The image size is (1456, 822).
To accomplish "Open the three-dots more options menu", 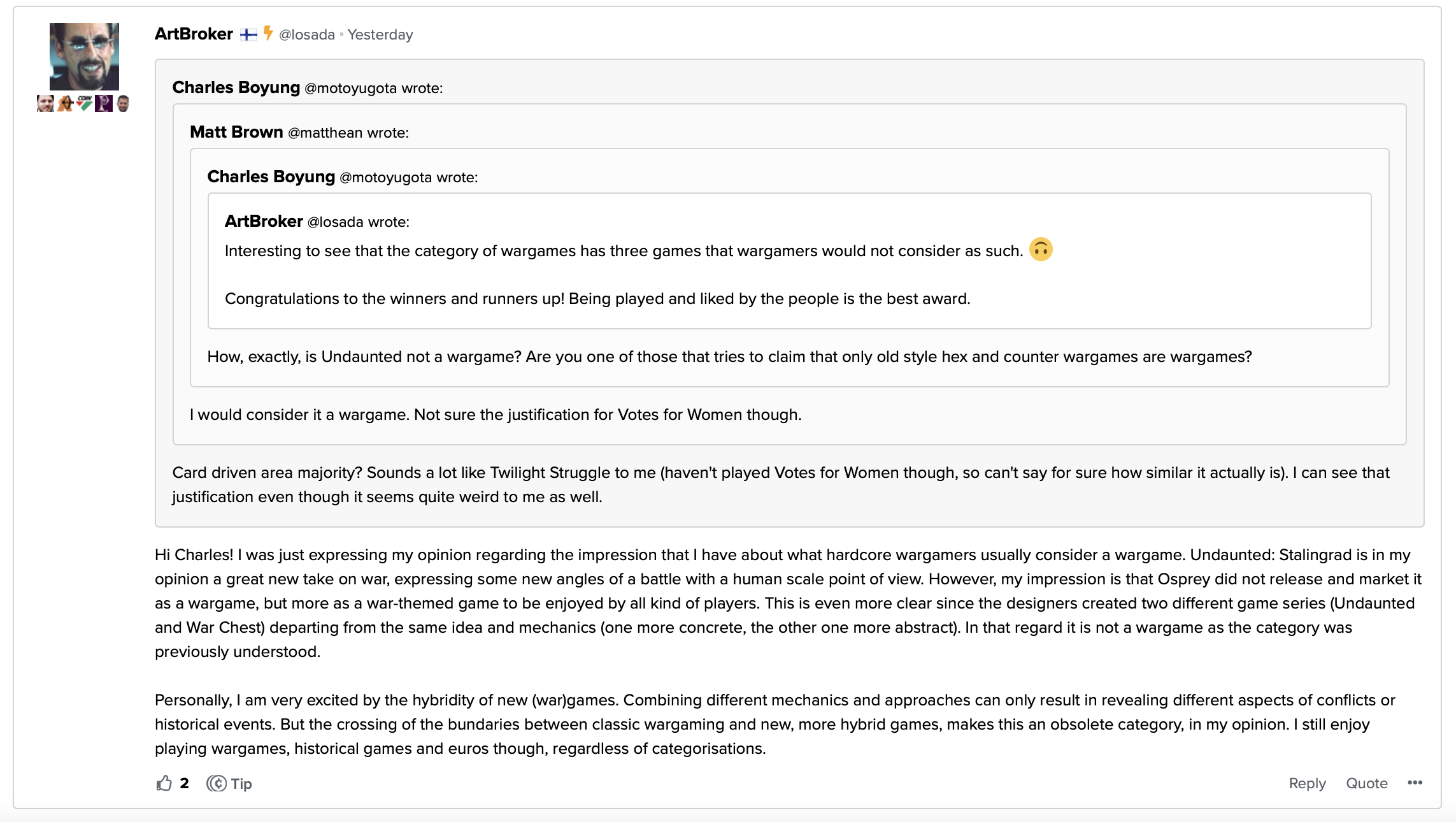I will [1415, 783].
